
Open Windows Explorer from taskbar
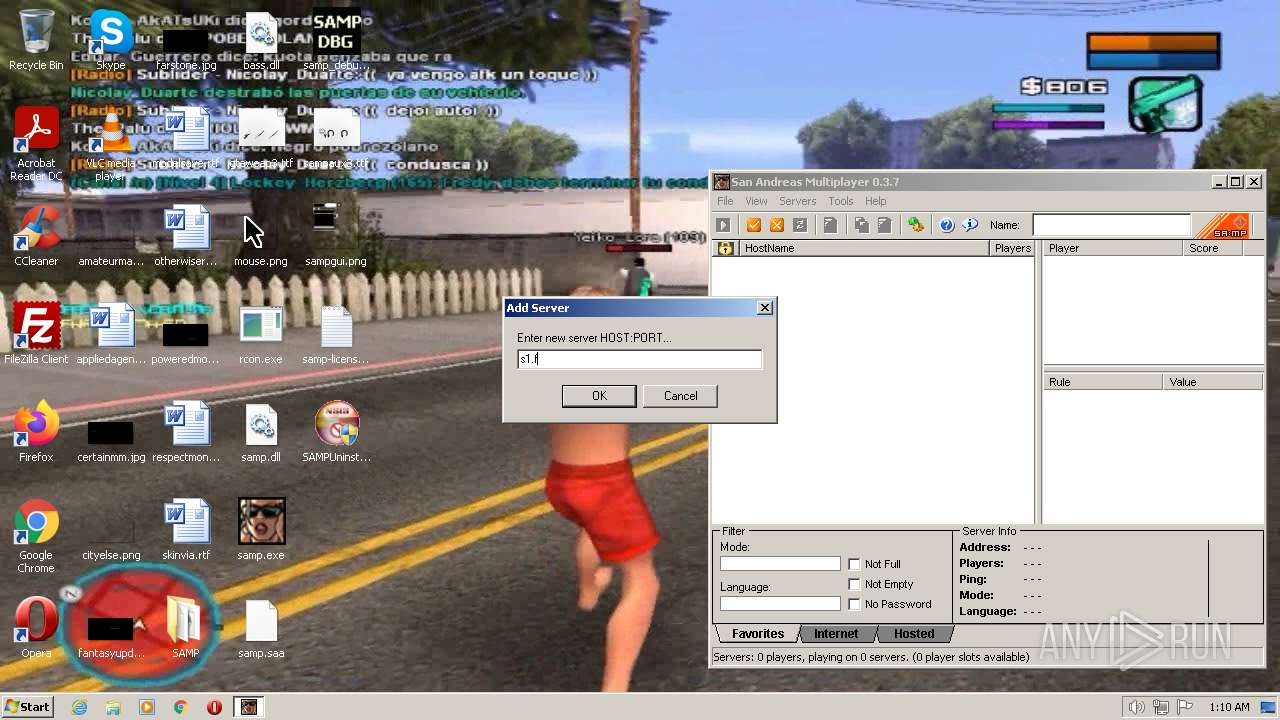click(113, 707)
